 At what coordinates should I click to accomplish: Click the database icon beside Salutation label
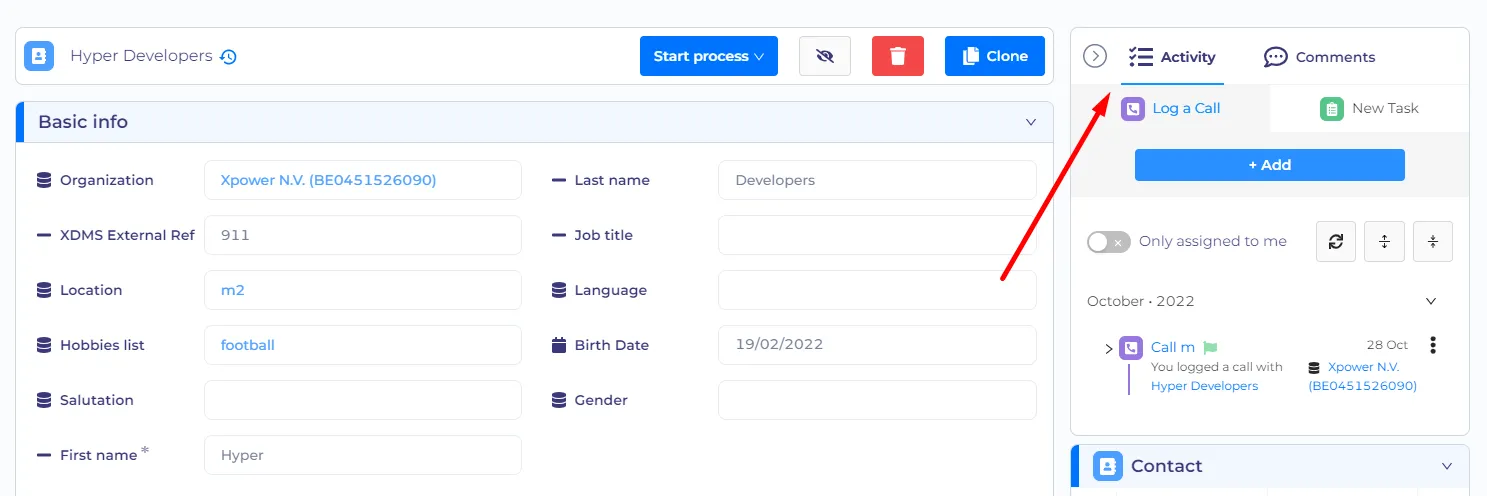click(44, 400)
